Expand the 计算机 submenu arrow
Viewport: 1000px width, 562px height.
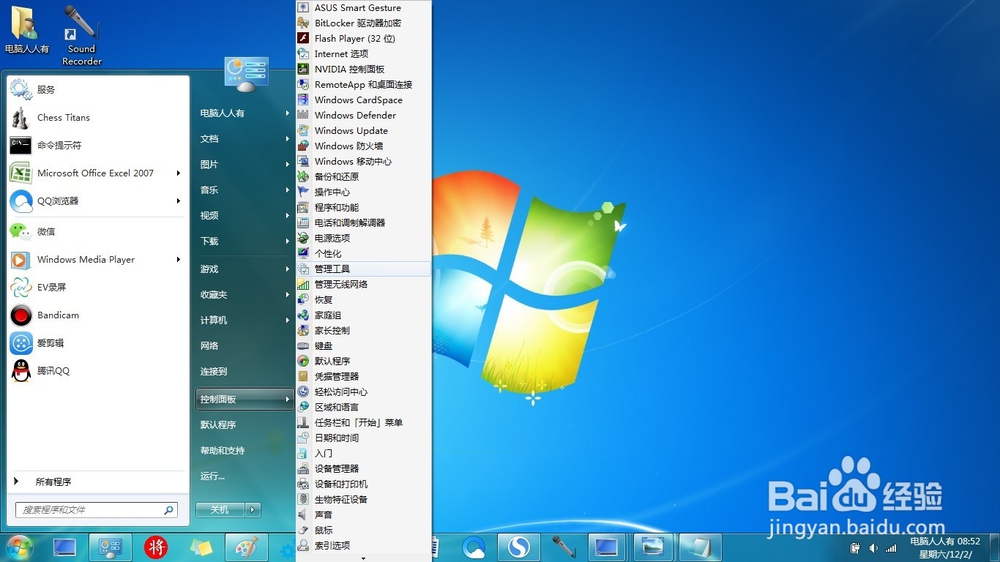pyautogui.click(x=287, y=320)
